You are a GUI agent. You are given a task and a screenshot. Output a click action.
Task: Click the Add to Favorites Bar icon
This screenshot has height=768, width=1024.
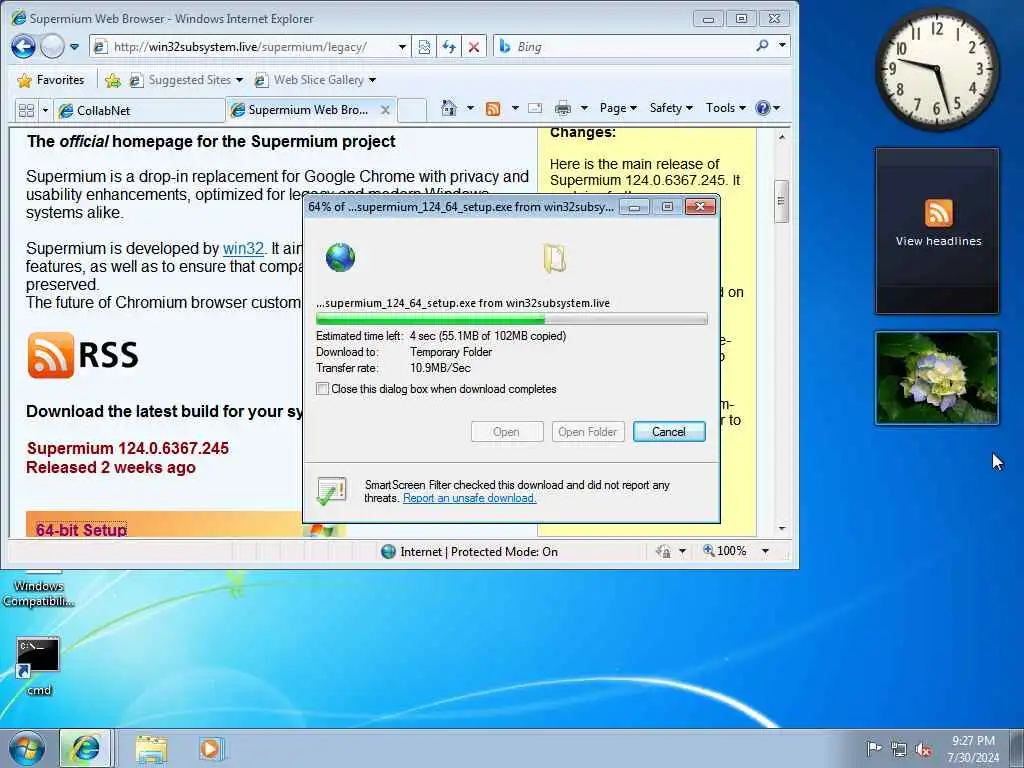[112, 80]
